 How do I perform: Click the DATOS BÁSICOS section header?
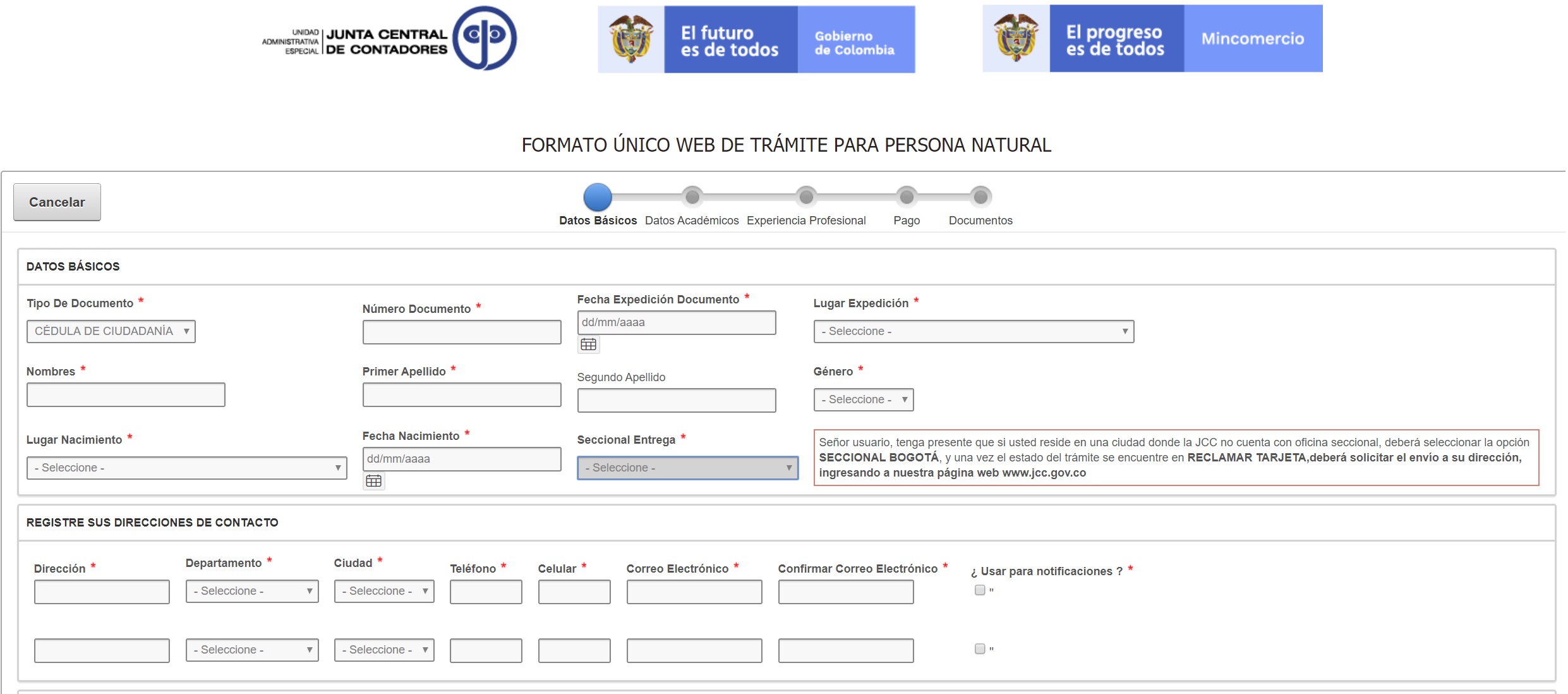[73, 267]
